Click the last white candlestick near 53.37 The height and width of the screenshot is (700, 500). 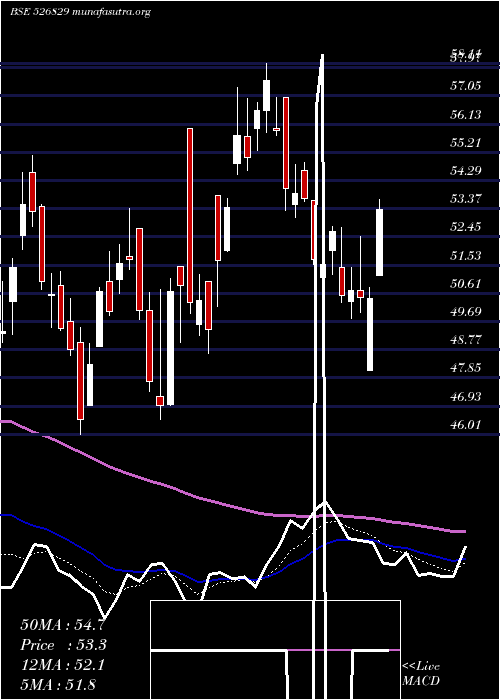click(x=379, y=242)
